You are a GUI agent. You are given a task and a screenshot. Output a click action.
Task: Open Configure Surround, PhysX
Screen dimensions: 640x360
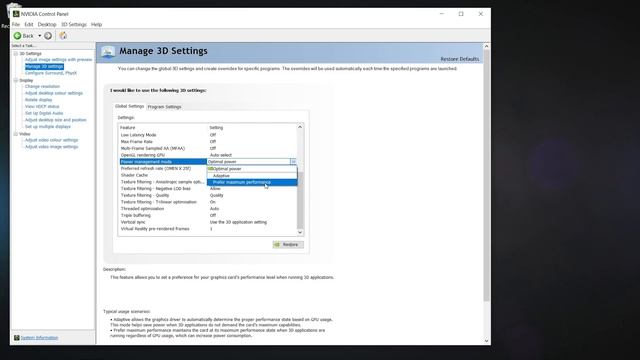(51, 73)
